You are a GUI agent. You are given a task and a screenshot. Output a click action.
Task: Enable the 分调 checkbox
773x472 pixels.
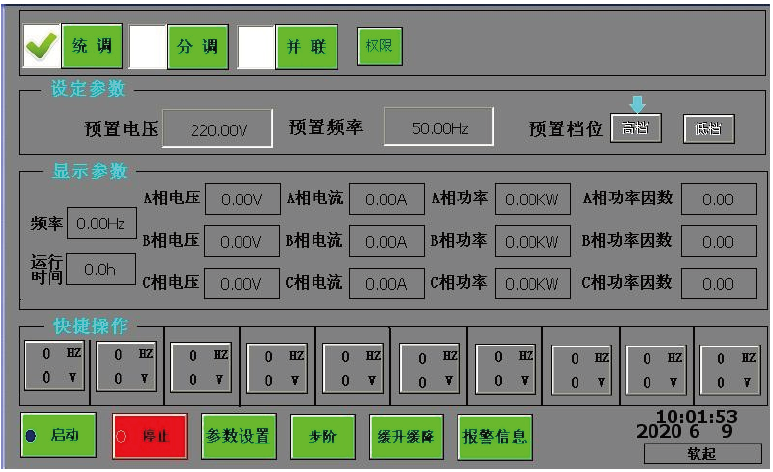149,46
